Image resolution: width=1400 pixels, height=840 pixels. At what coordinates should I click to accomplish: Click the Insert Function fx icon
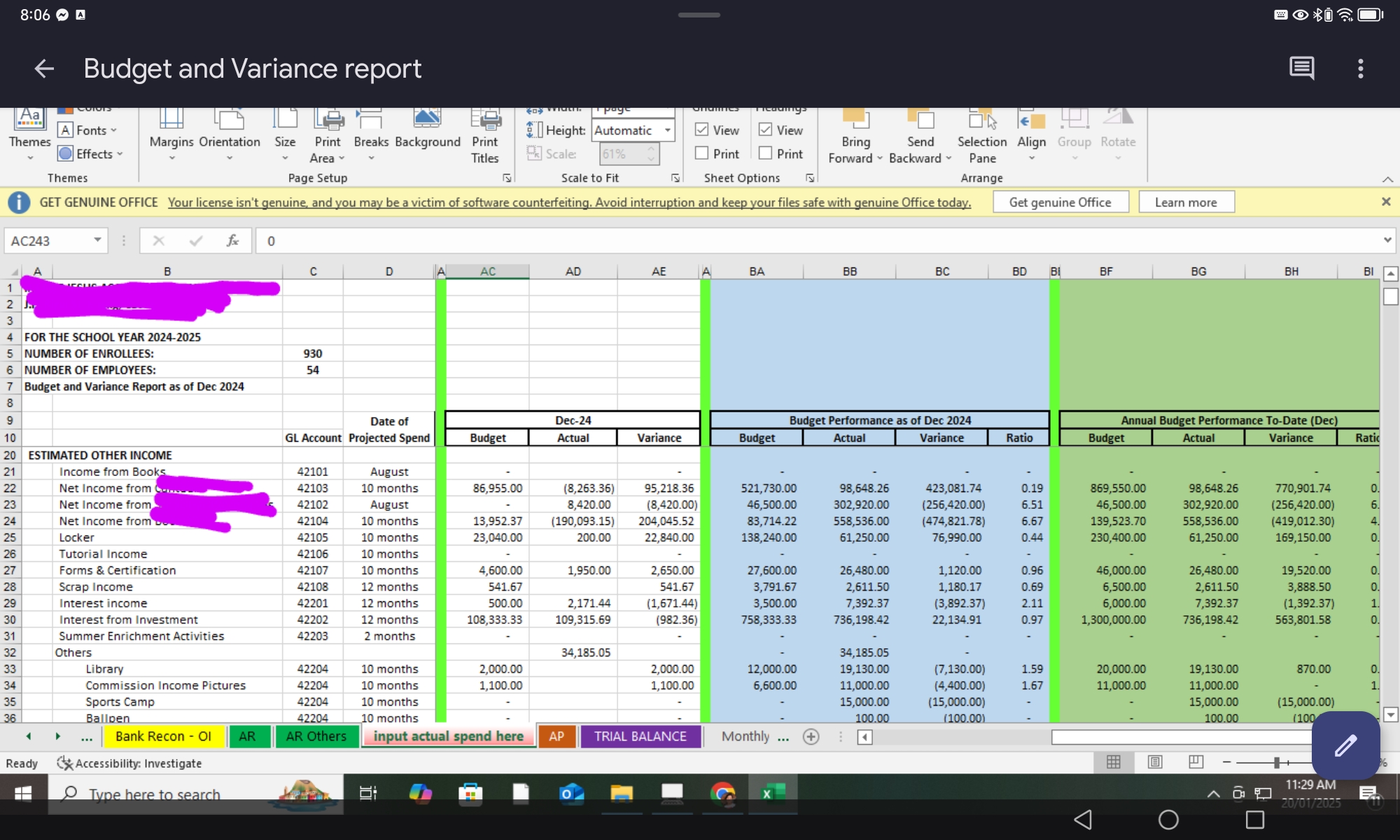(x=232, y=241)
